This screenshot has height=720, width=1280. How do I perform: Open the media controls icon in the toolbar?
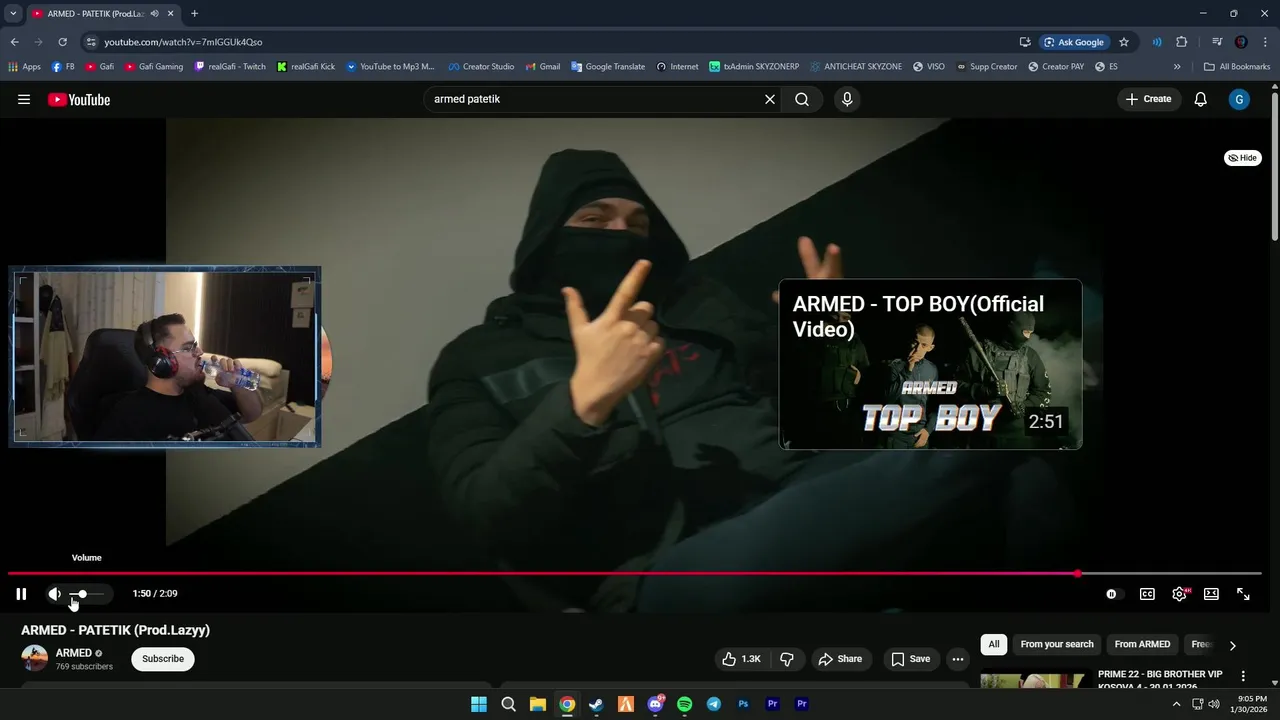point(1217,42)
